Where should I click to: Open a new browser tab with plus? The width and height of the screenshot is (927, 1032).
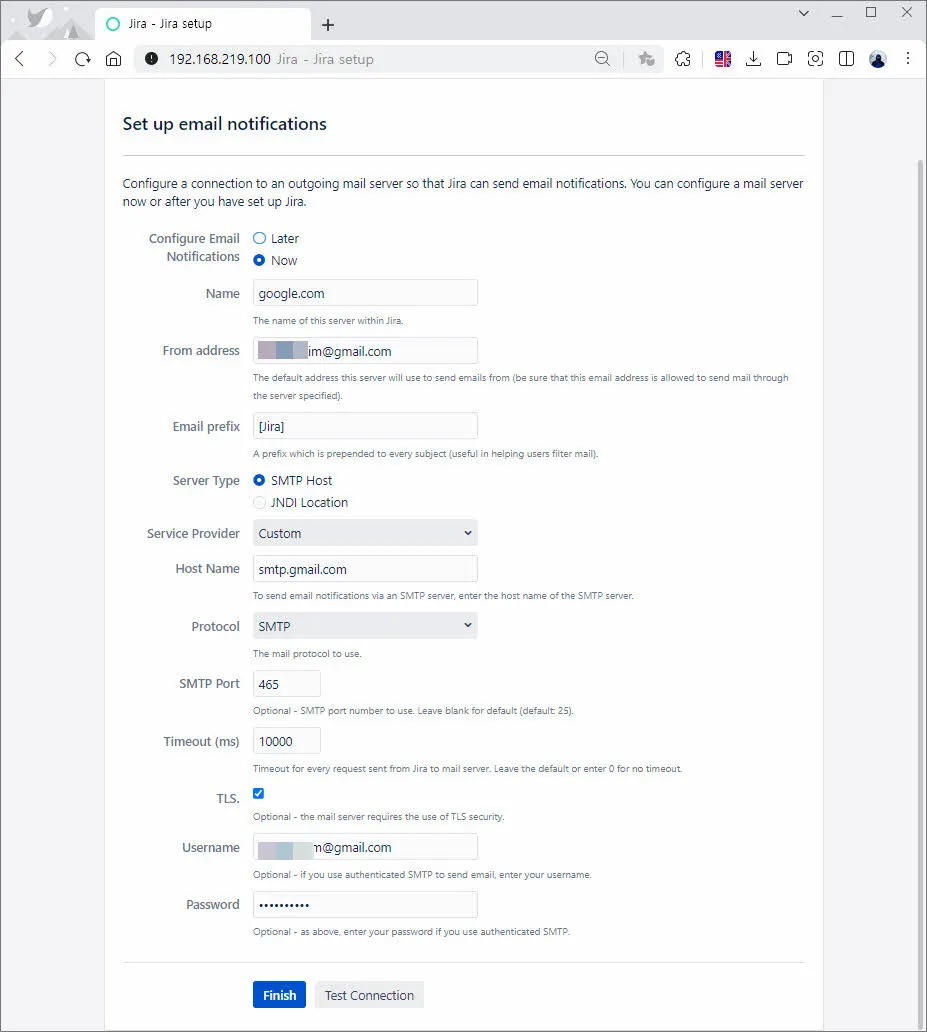(x=328, y=25)
